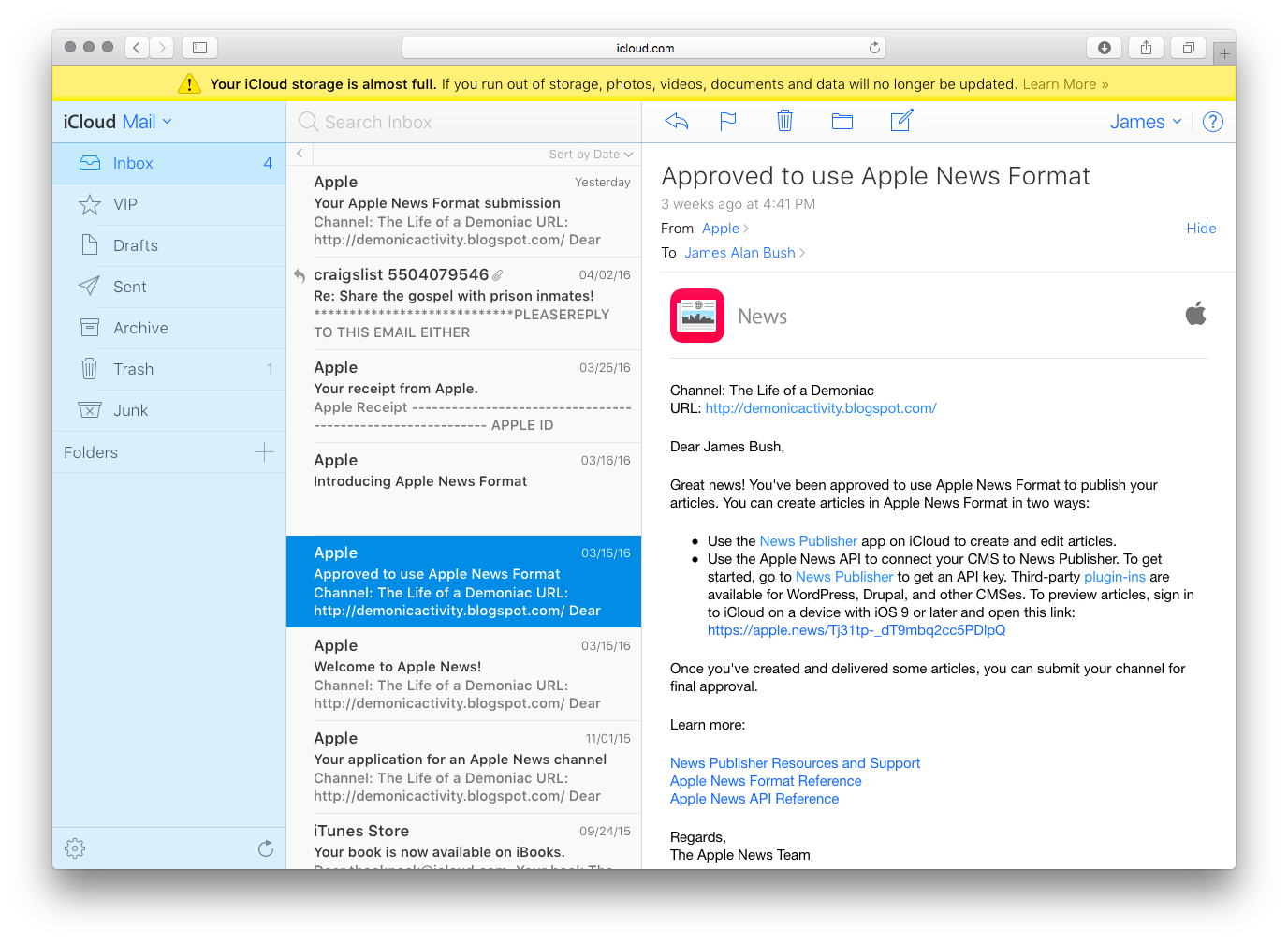The width and height of the screenshot is (1288, 944).
Task: Open the Archive mailbox
Action: [168, 328]
